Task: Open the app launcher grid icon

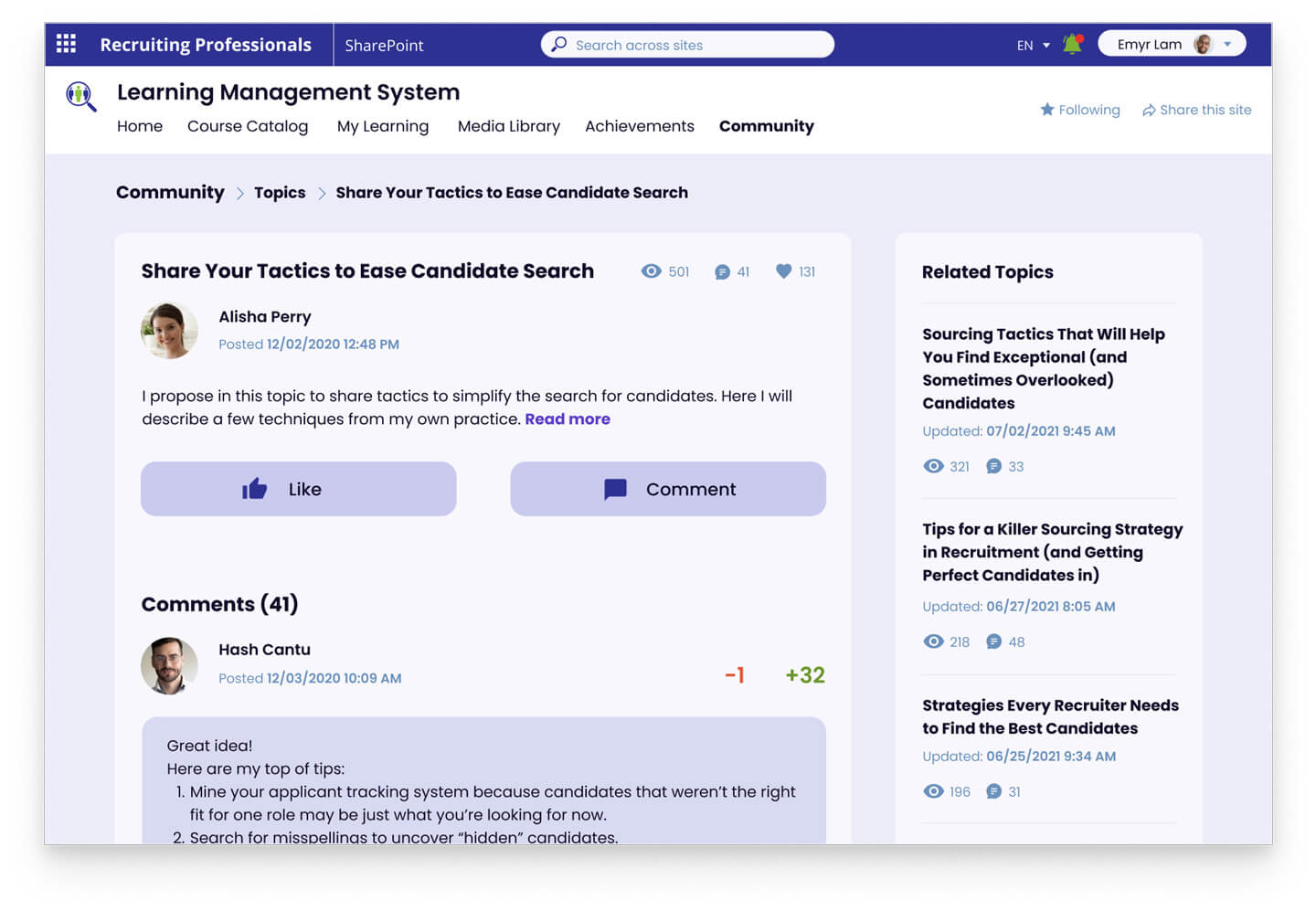Action: click(x=66, y=44)
